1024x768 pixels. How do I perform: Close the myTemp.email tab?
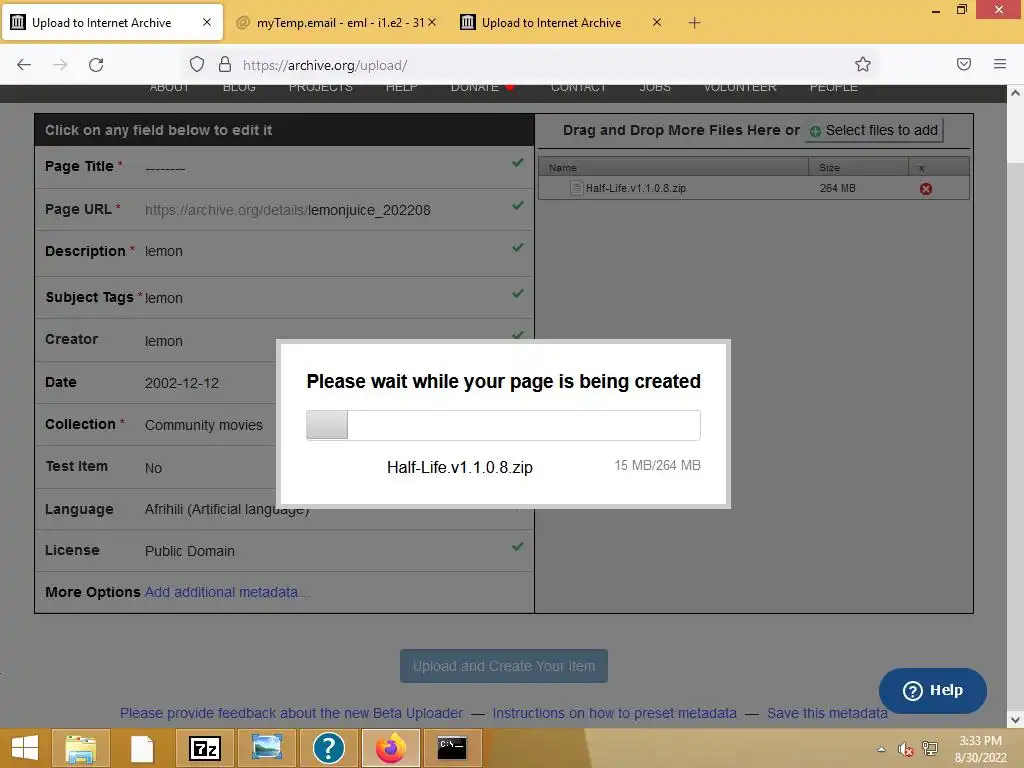click(432, 22)
